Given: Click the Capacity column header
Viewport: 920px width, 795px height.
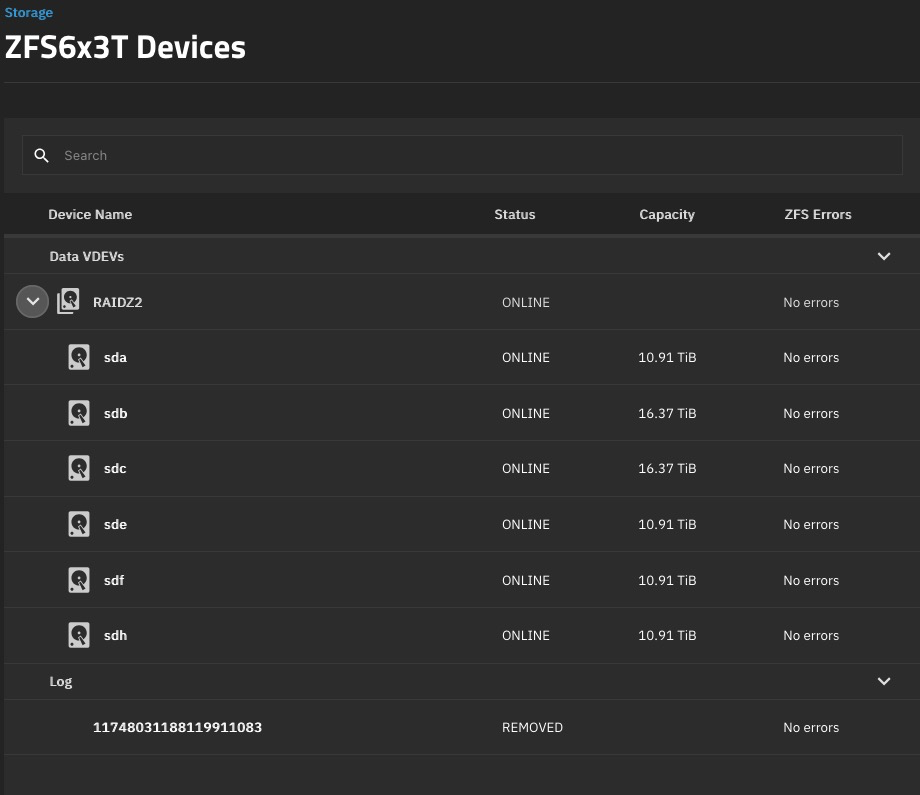Looking at the screenshot, I should pos(666,214).
